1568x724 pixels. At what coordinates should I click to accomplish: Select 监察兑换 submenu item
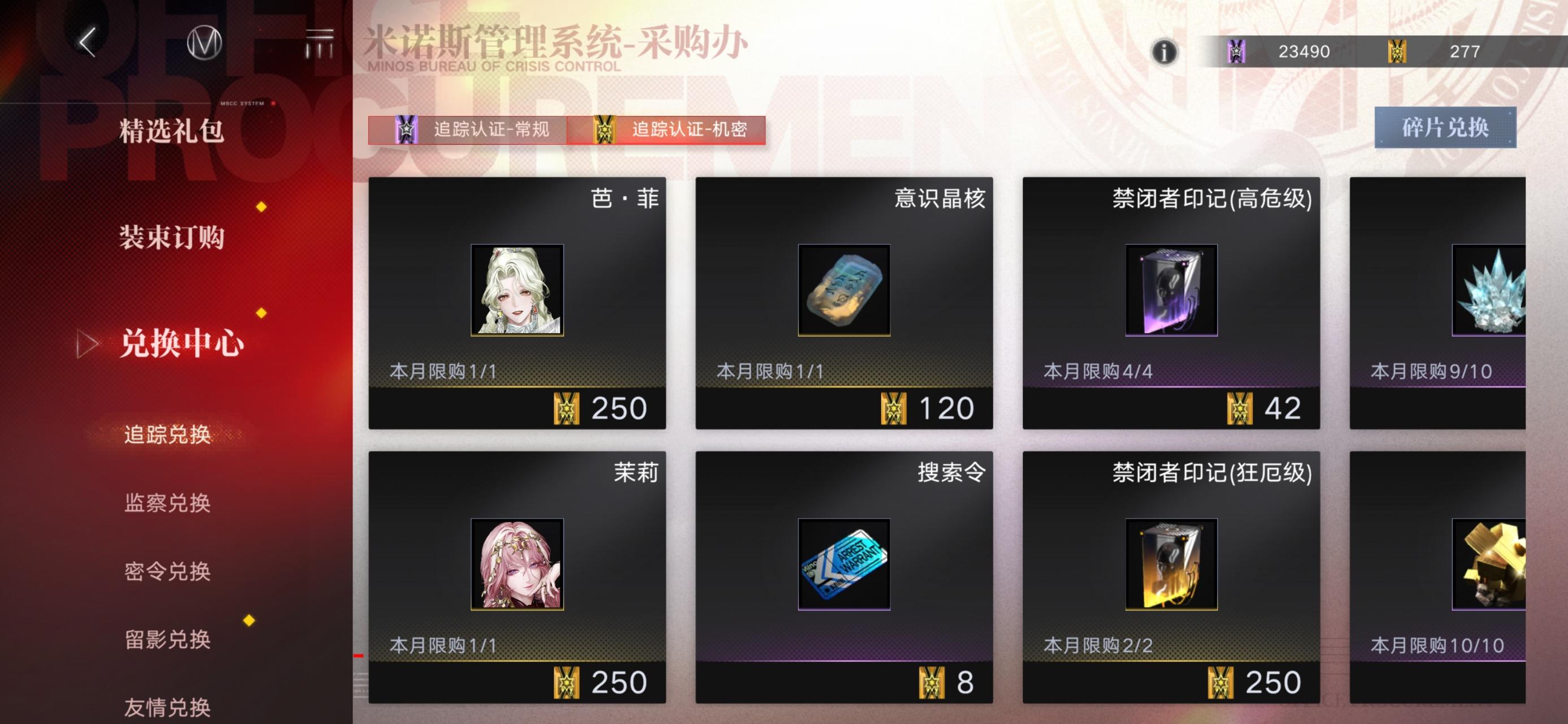click(167, 503)
